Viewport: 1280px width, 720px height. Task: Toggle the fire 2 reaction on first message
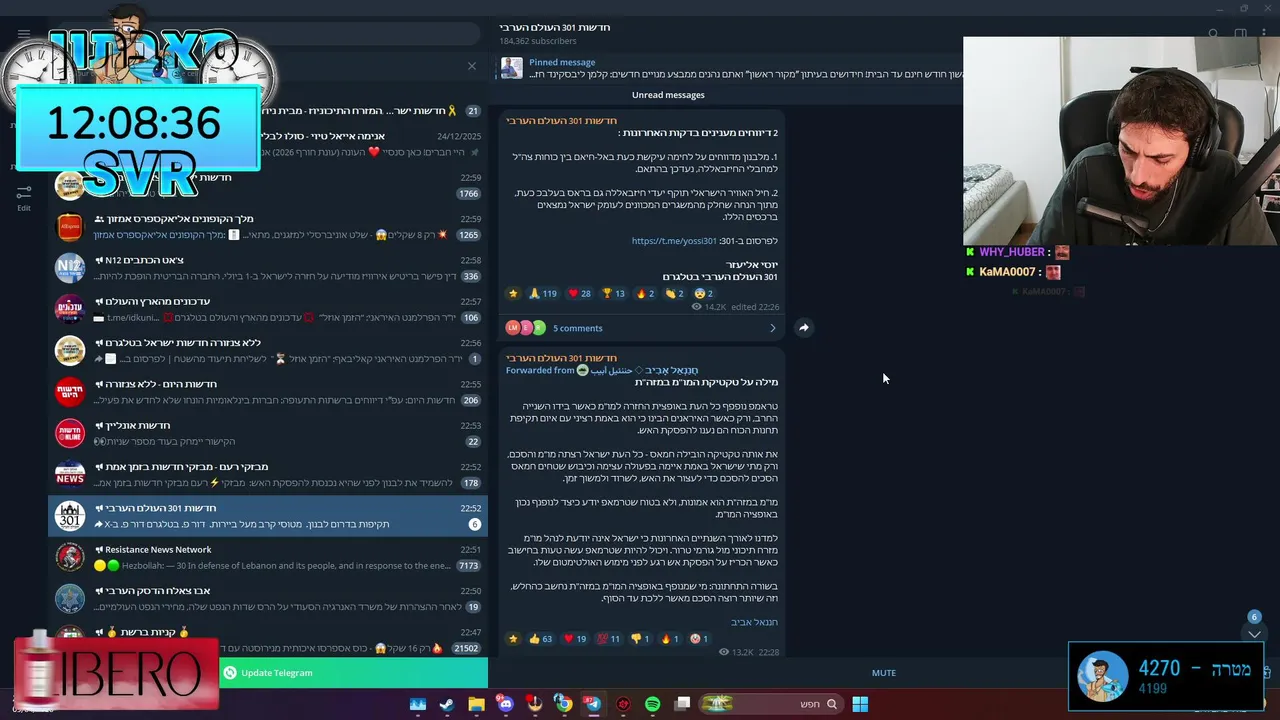tap(645, 293)
